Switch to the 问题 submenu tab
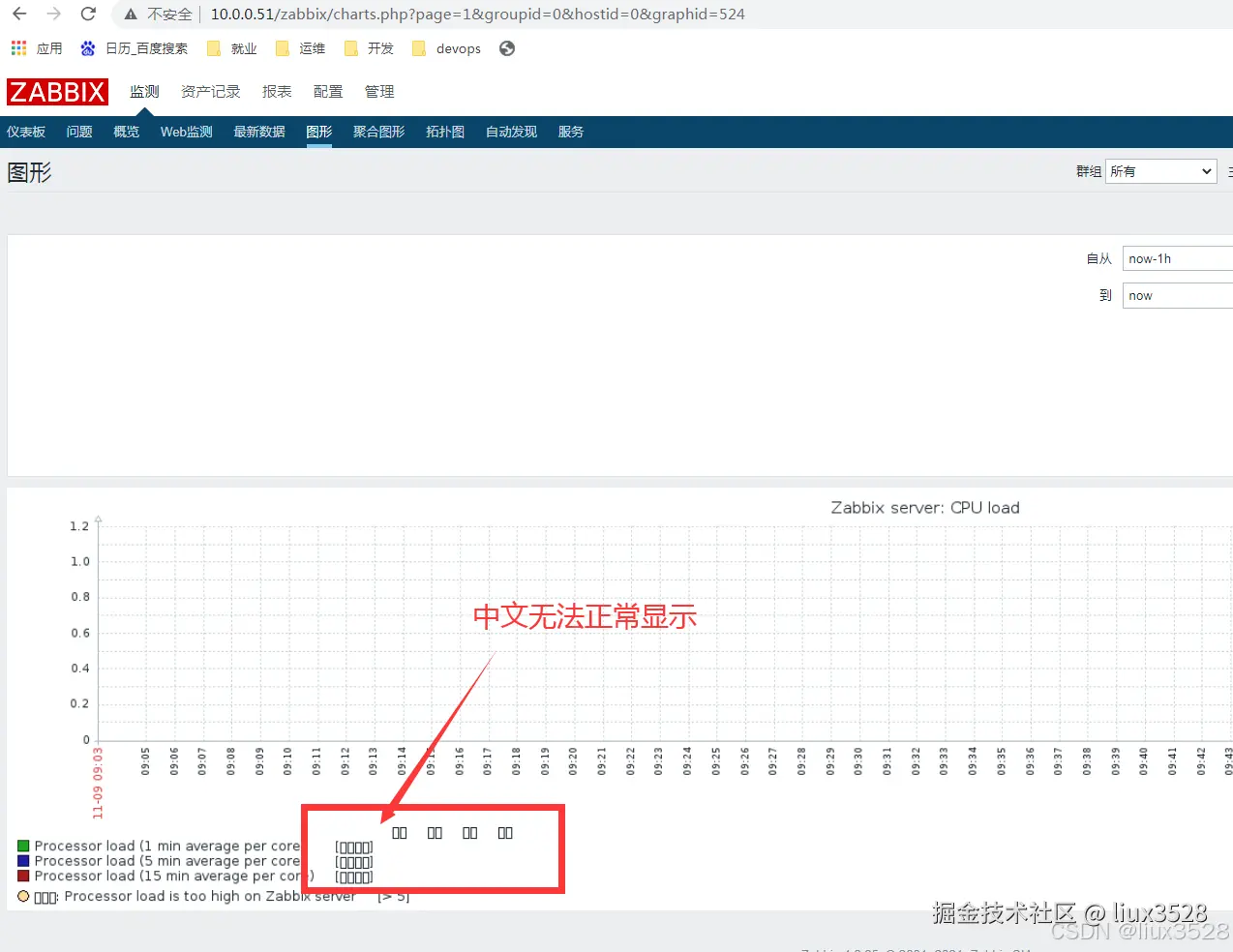Image resolution: width=1233 pixels, height=952 pixels. [79, 133]
